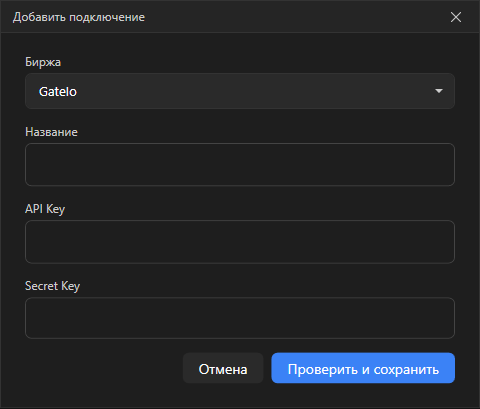Click the Название label text
480x409 pixels.
click(51, 132)
